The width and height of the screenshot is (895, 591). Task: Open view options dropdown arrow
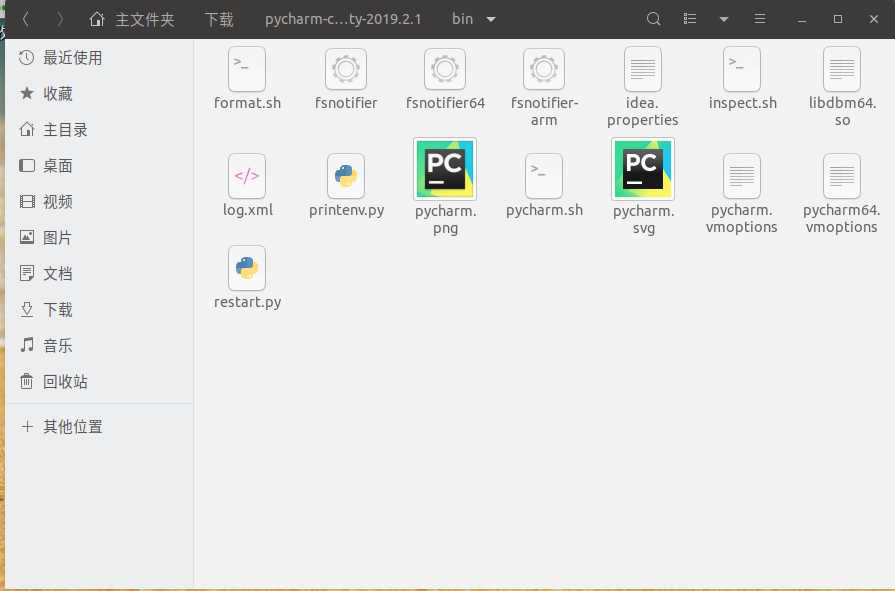pos(724,19)
